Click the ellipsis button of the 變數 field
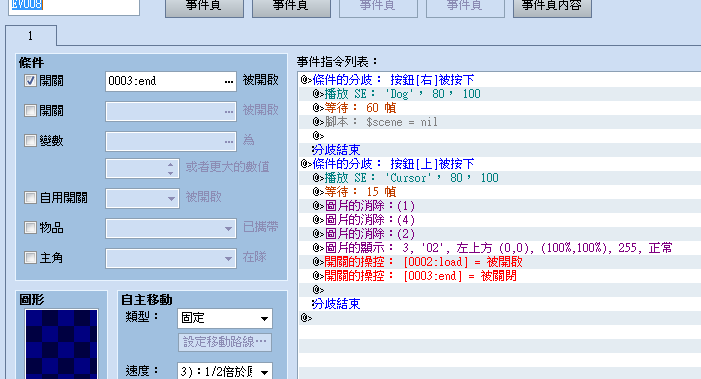 click(229, 141)
